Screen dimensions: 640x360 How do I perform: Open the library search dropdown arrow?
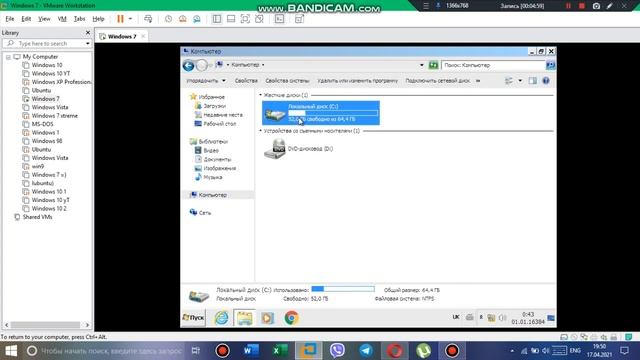87,43
